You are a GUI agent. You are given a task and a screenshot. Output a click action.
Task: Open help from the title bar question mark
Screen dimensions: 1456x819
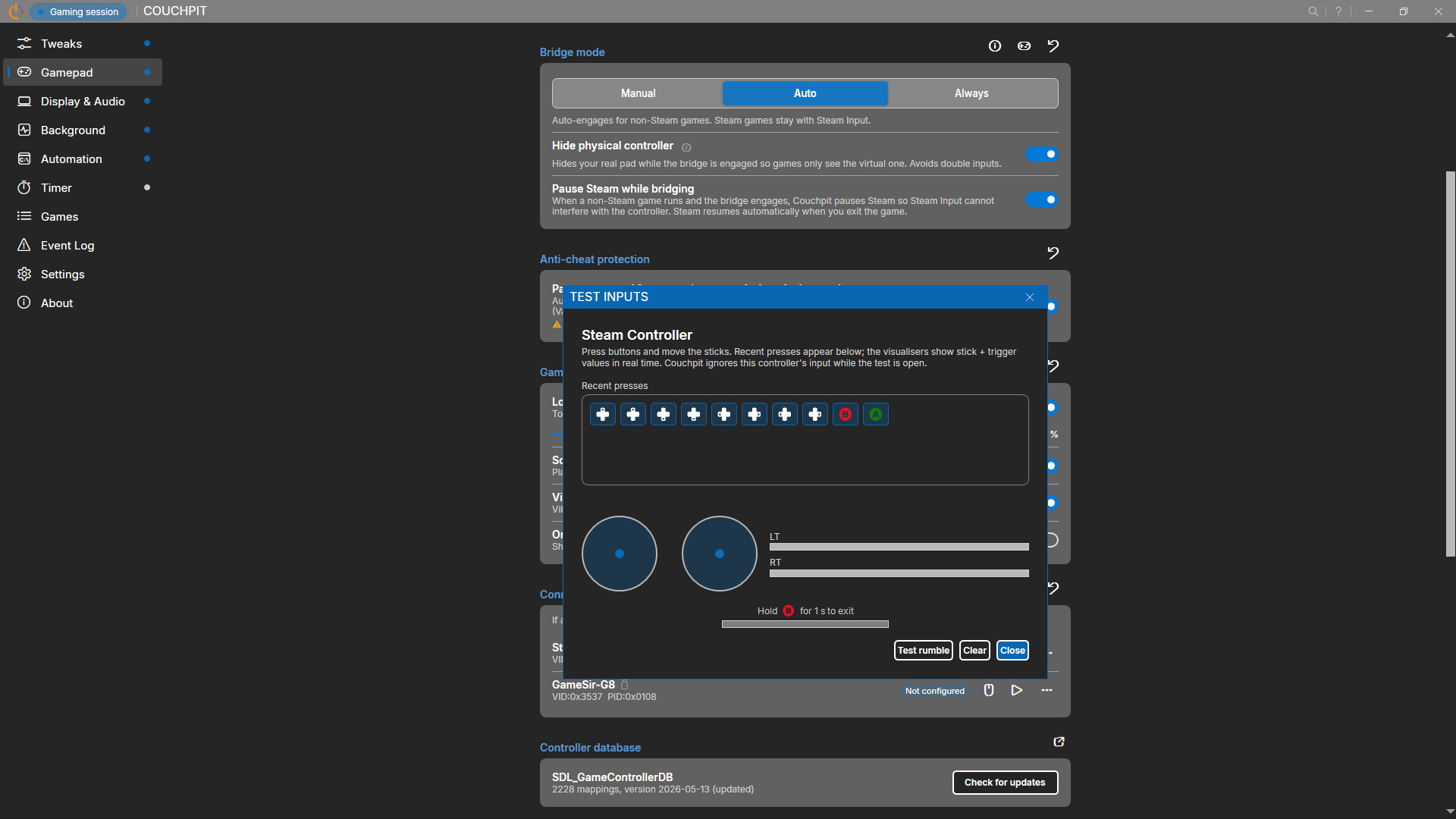[x=1338, y=11]
